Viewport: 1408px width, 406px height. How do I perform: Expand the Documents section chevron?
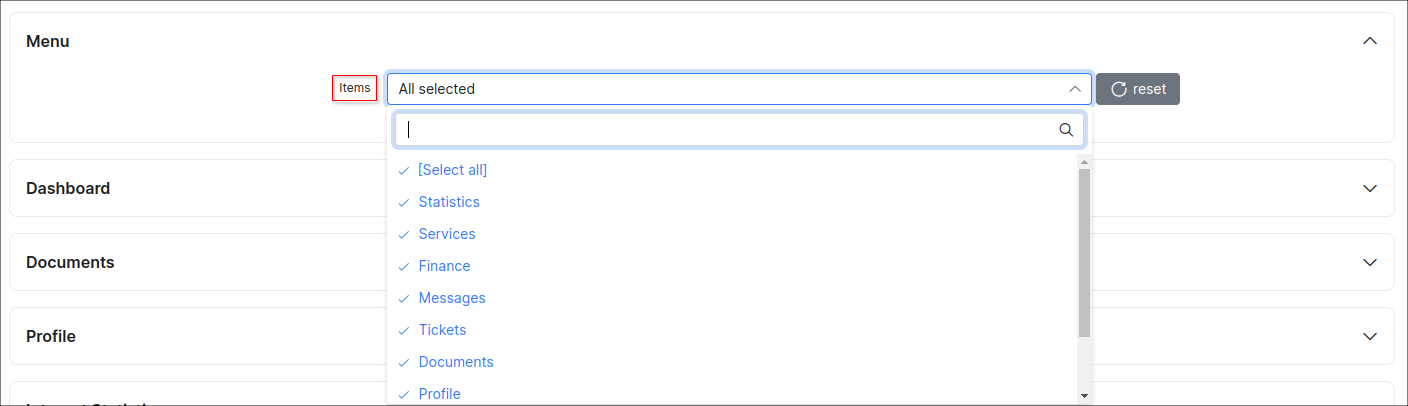[1370, 262]
